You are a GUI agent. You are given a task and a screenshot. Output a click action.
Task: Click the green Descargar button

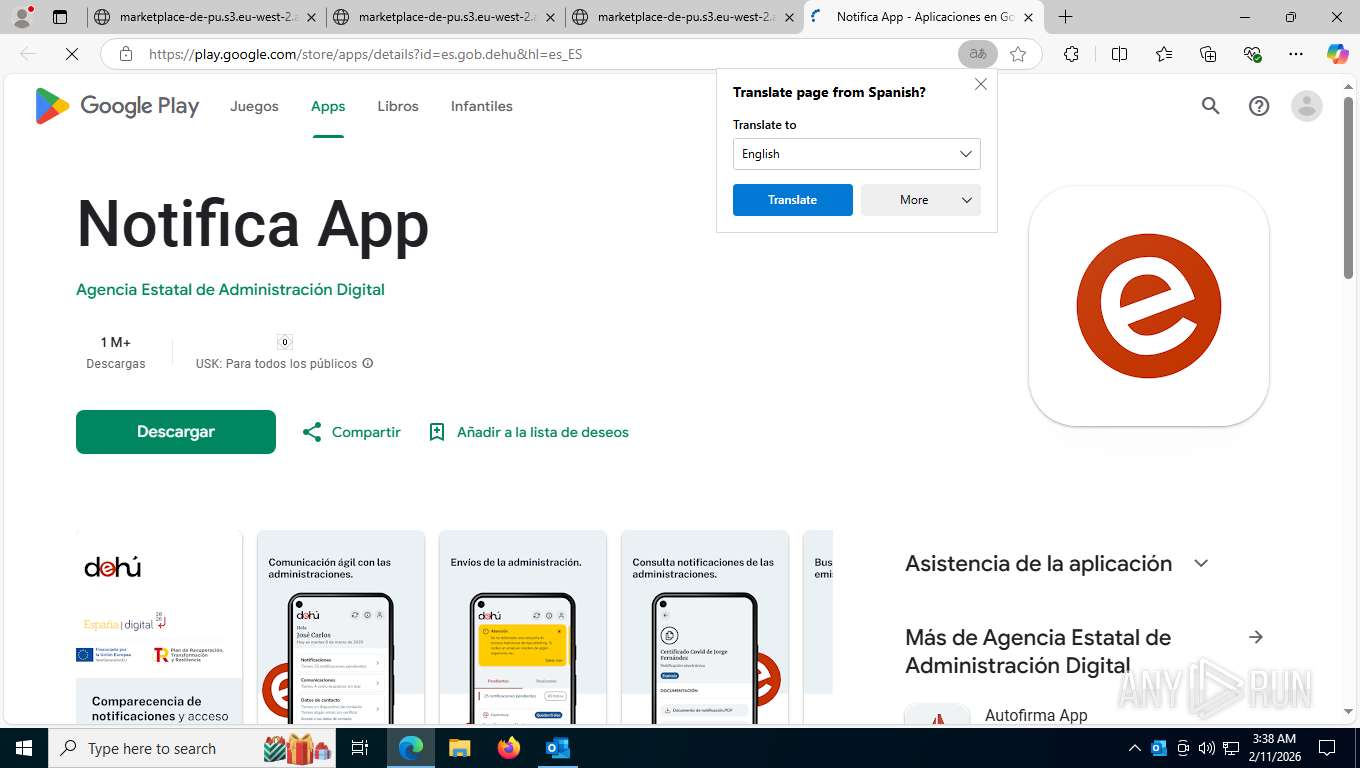[176, 432]
